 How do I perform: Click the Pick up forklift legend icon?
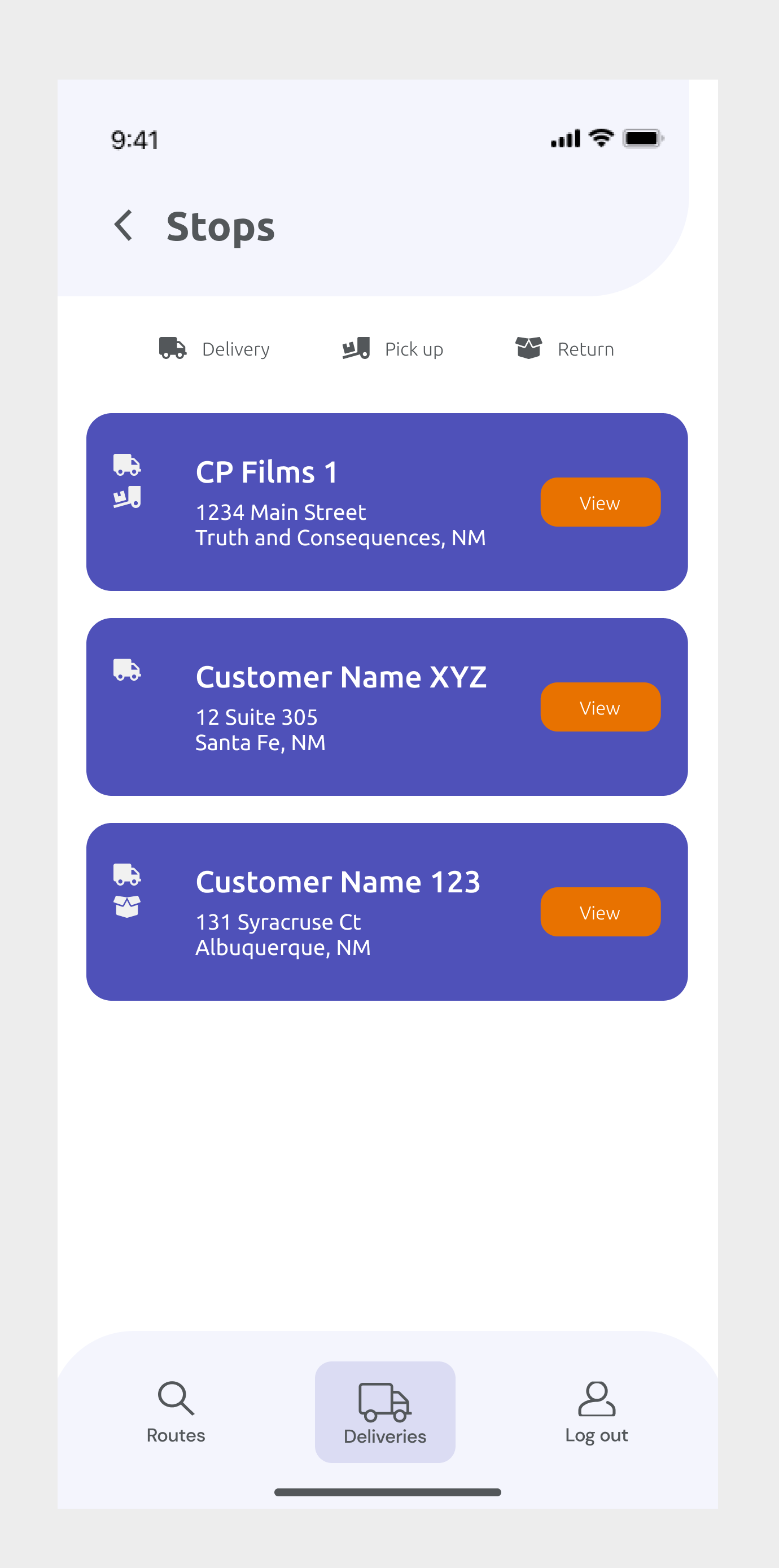click(356, 348)
